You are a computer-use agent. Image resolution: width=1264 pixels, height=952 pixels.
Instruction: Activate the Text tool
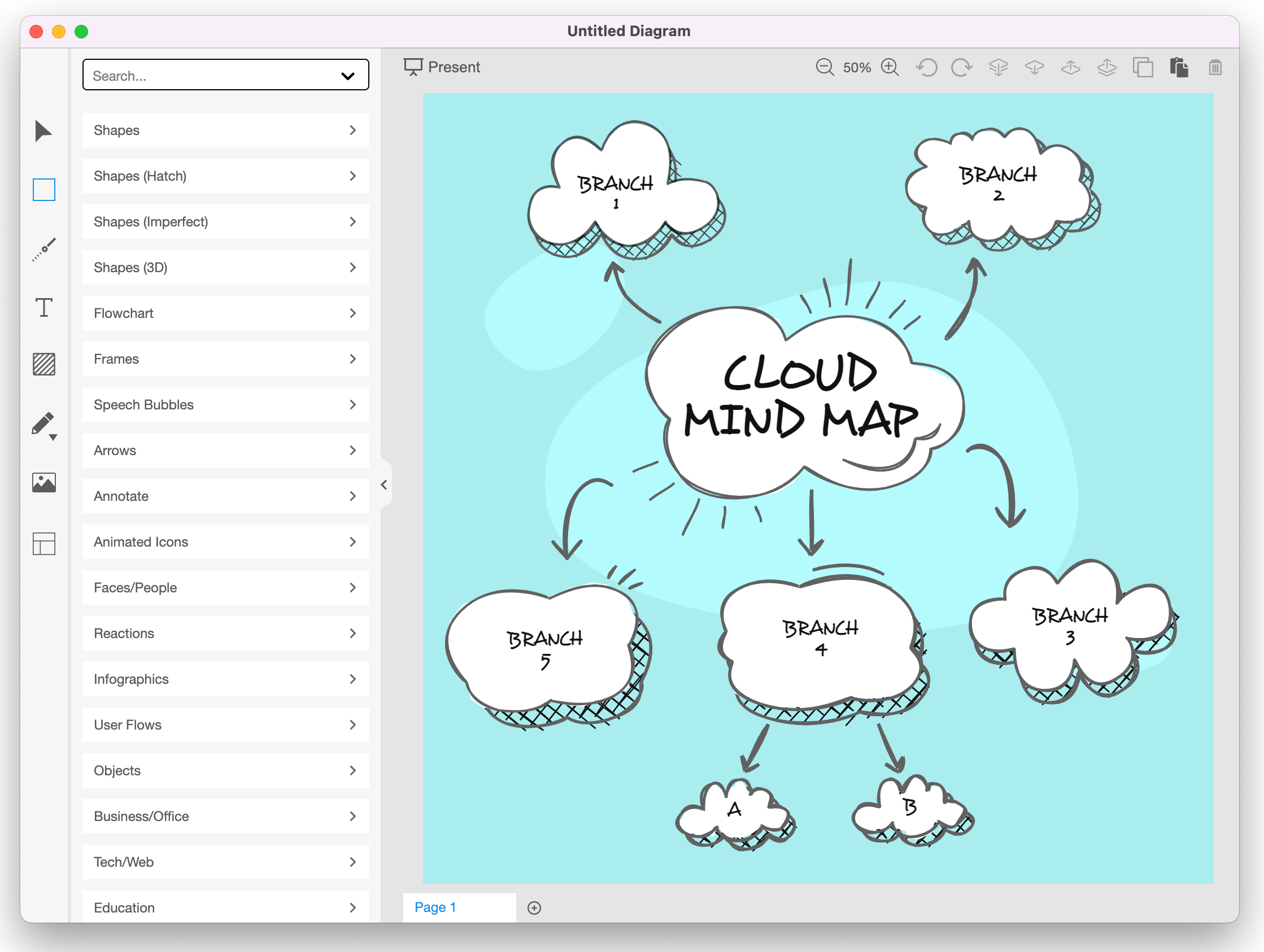[x=44, y=307]
